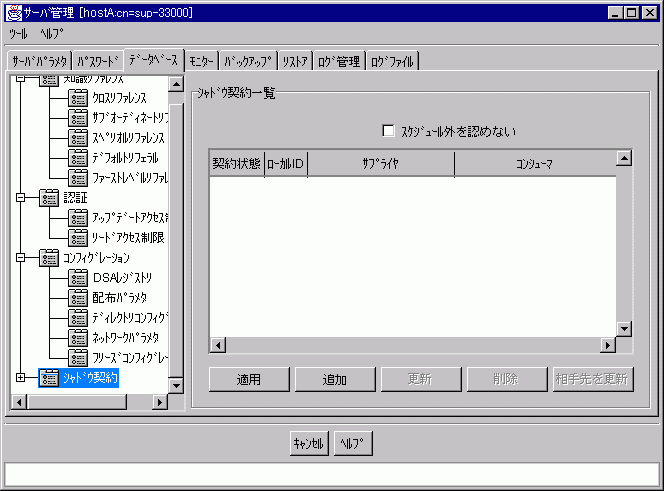Click contract table scroll up arrow
Viewport: 664px width, 491px height.
tap(624, 158)
